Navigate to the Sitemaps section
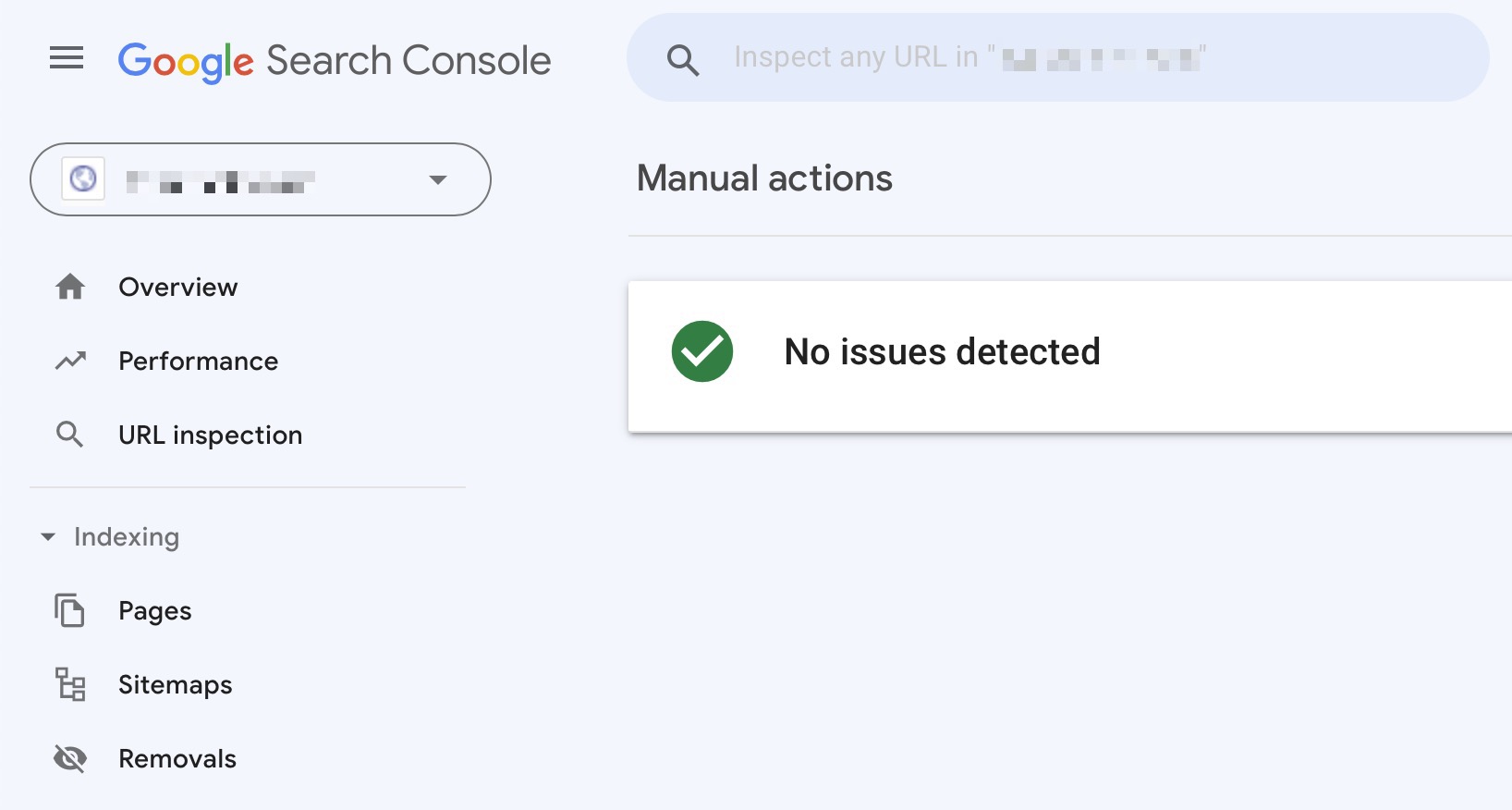This screenshot has width=1512, height=810. (x=175, y=684)
